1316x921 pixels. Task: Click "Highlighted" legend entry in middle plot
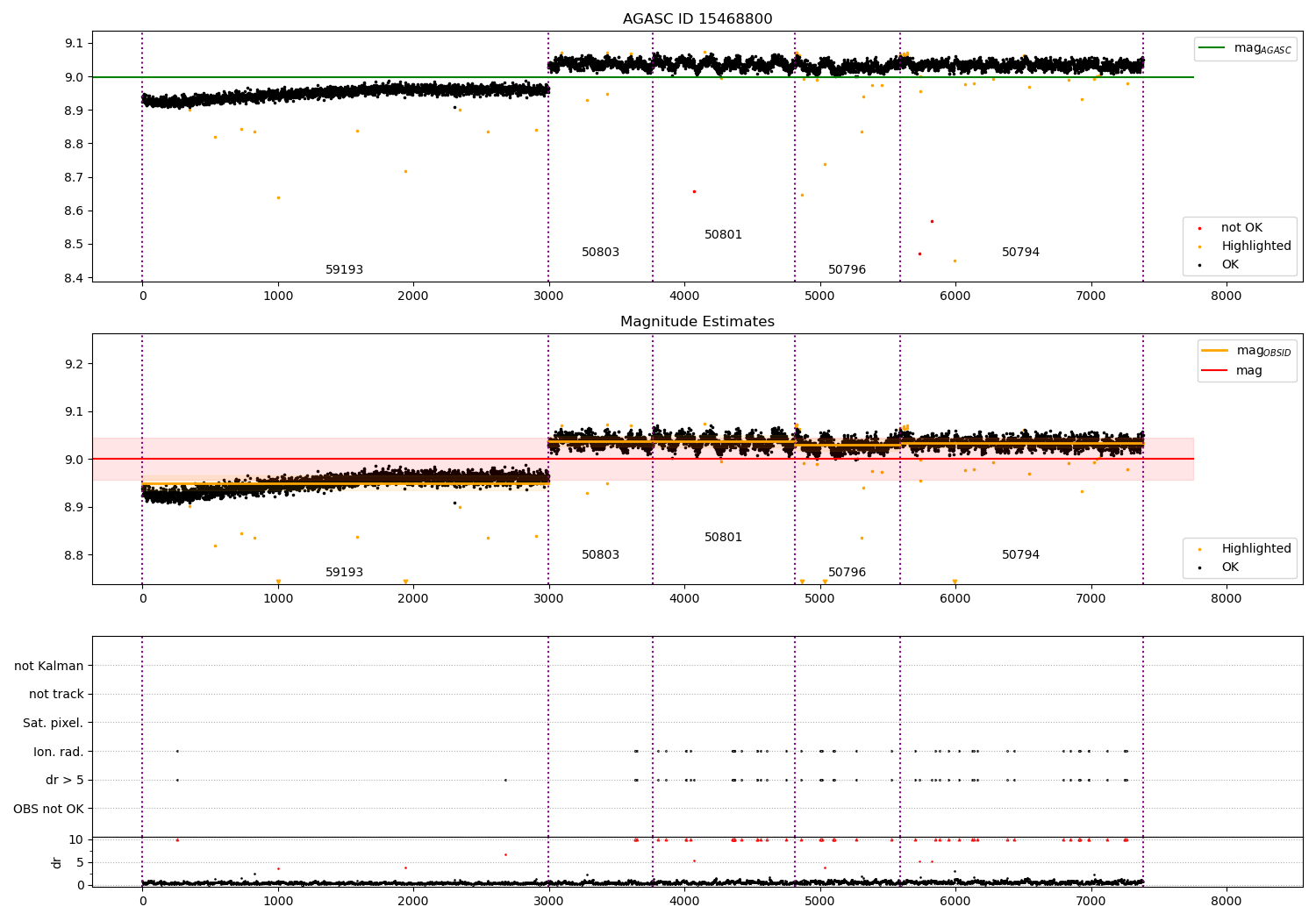point(1256,549)
